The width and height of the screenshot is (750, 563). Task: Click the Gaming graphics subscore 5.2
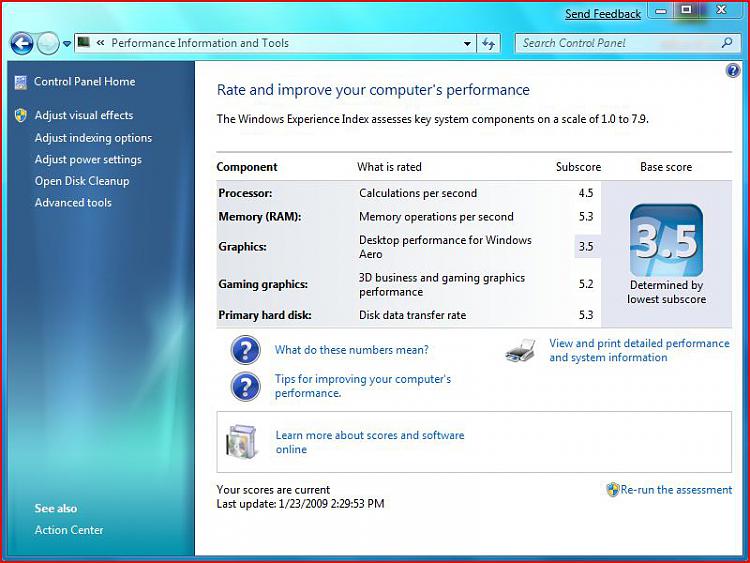click(x=586, y=284)
